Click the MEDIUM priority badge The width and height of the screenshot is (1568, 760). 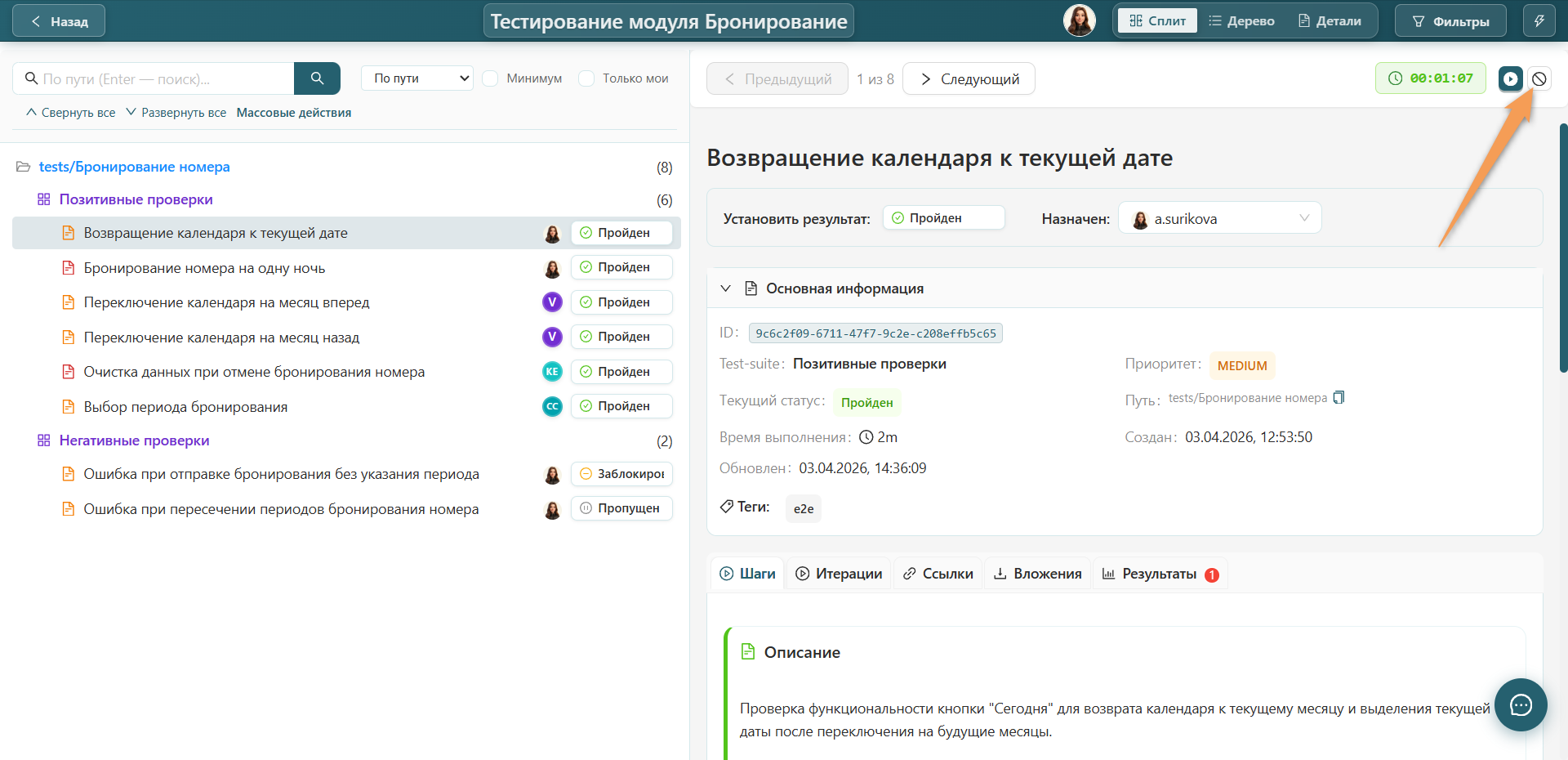point(1242,365)
